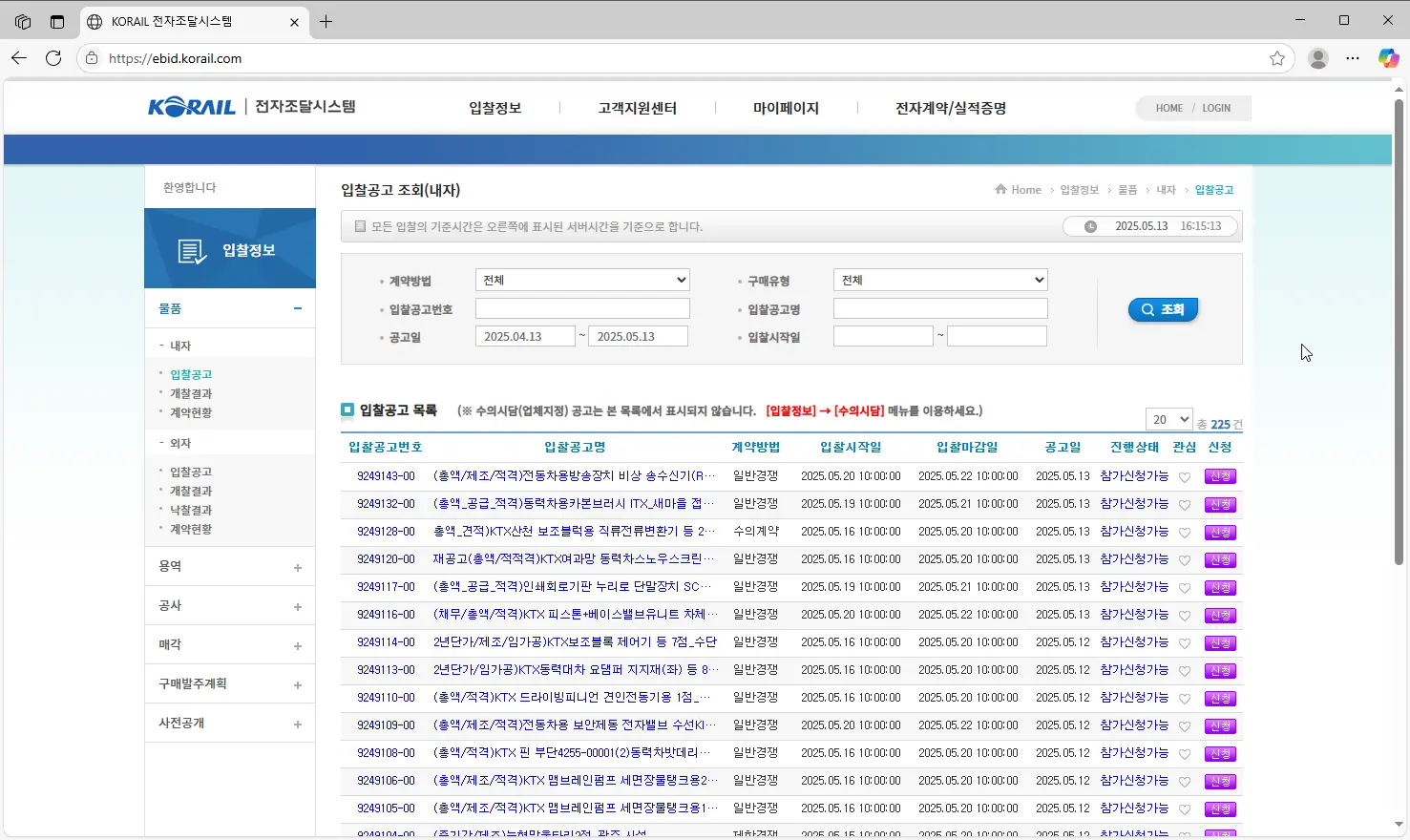Image resolution: width=1410 pixels, height=840 pixels.
Task: Click the magnifier search icon on 조회 button
Action: 1147,308
